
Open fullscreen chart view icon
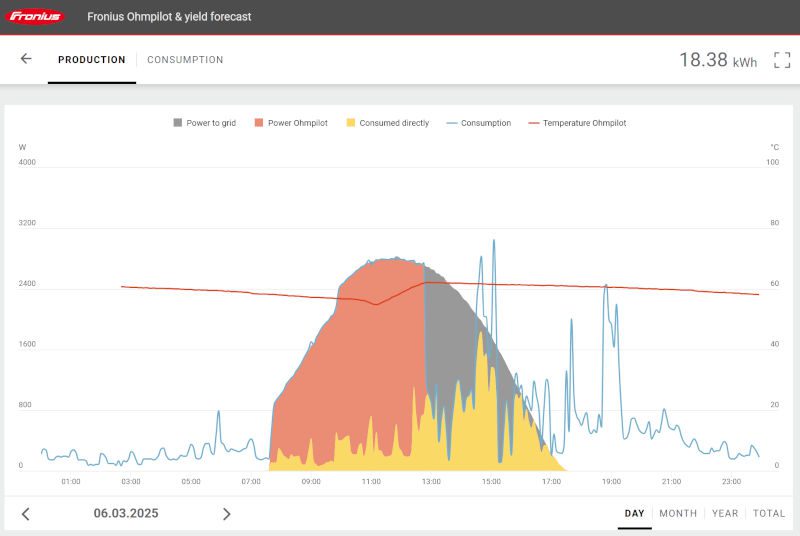782,60
